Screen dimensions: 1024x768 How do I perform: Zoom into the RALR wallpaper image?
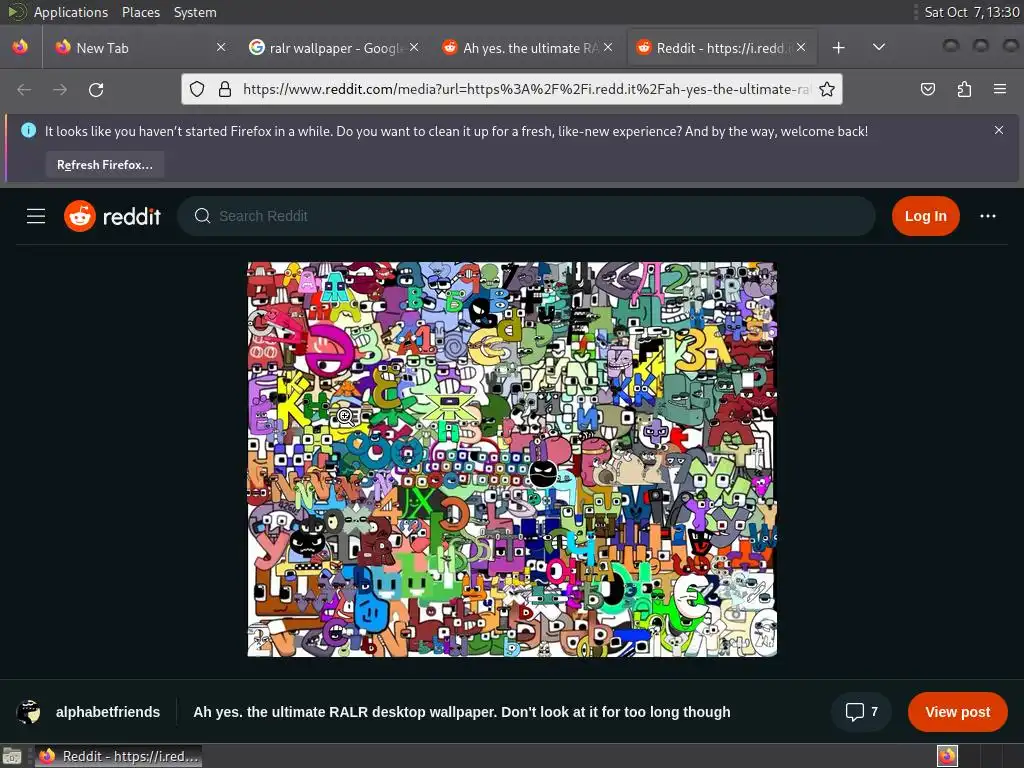[x=512, y=459]
